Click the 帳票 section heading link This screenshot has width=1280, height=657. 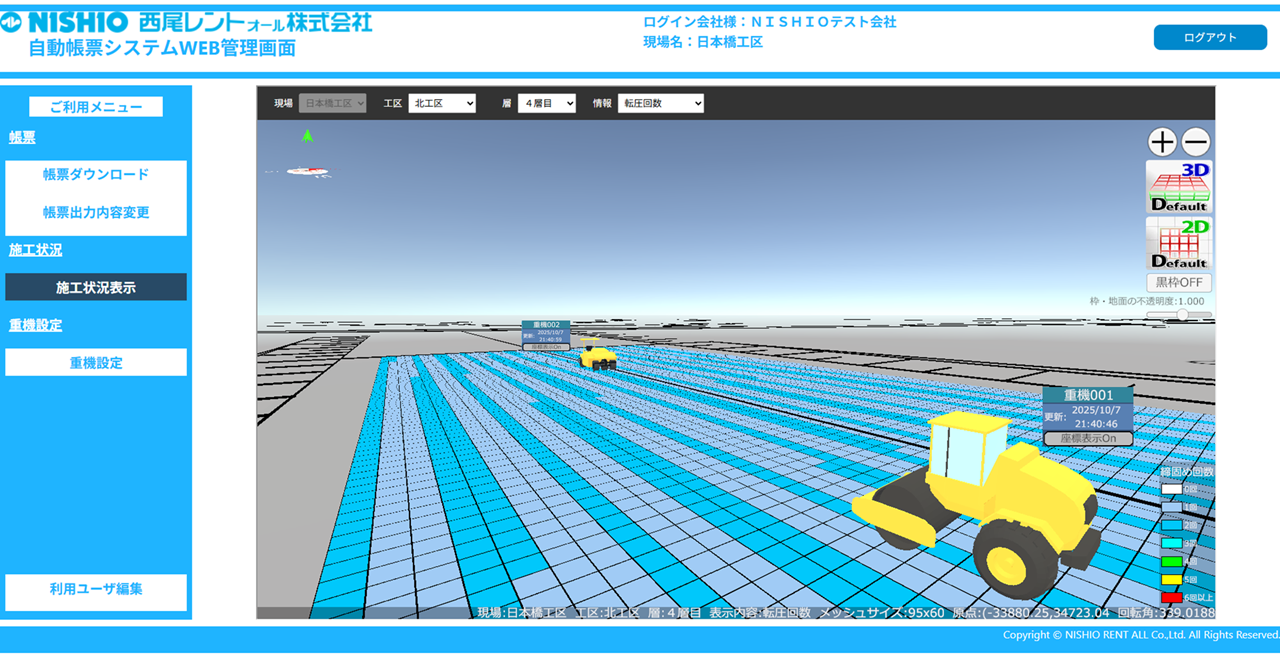[22, 137]
